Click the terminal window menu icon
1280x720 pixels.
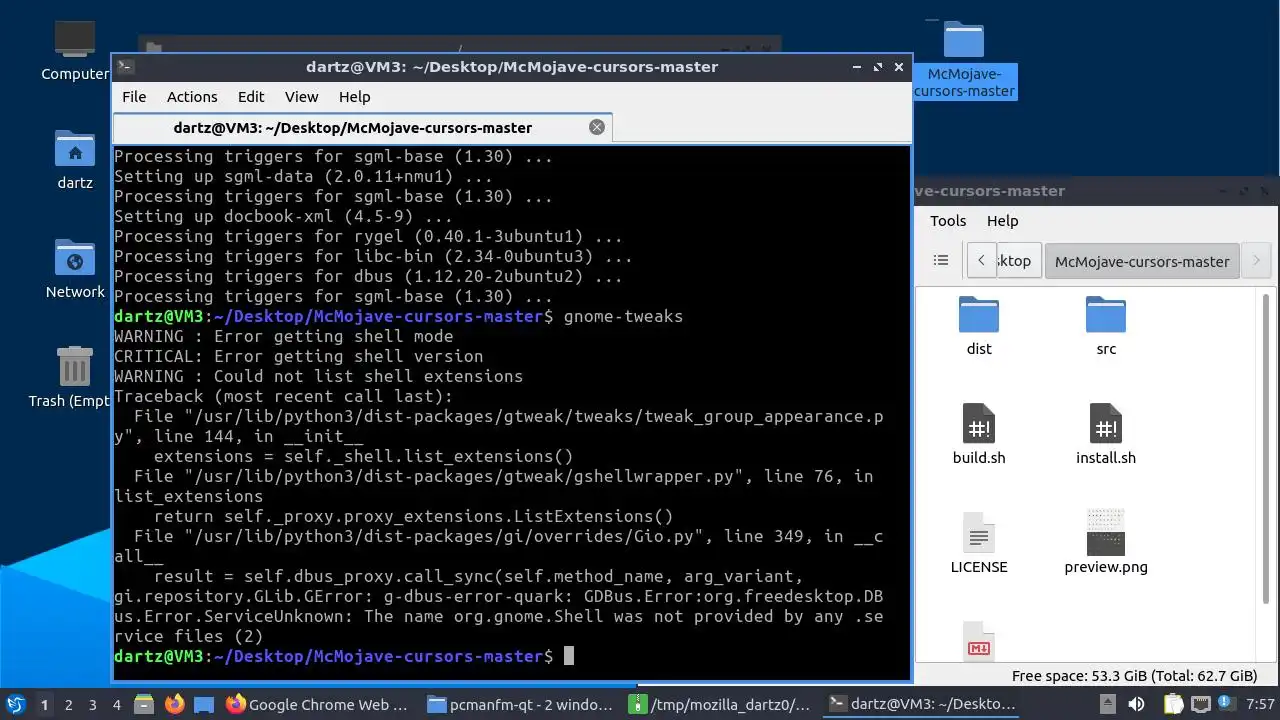tap(126, 67)
